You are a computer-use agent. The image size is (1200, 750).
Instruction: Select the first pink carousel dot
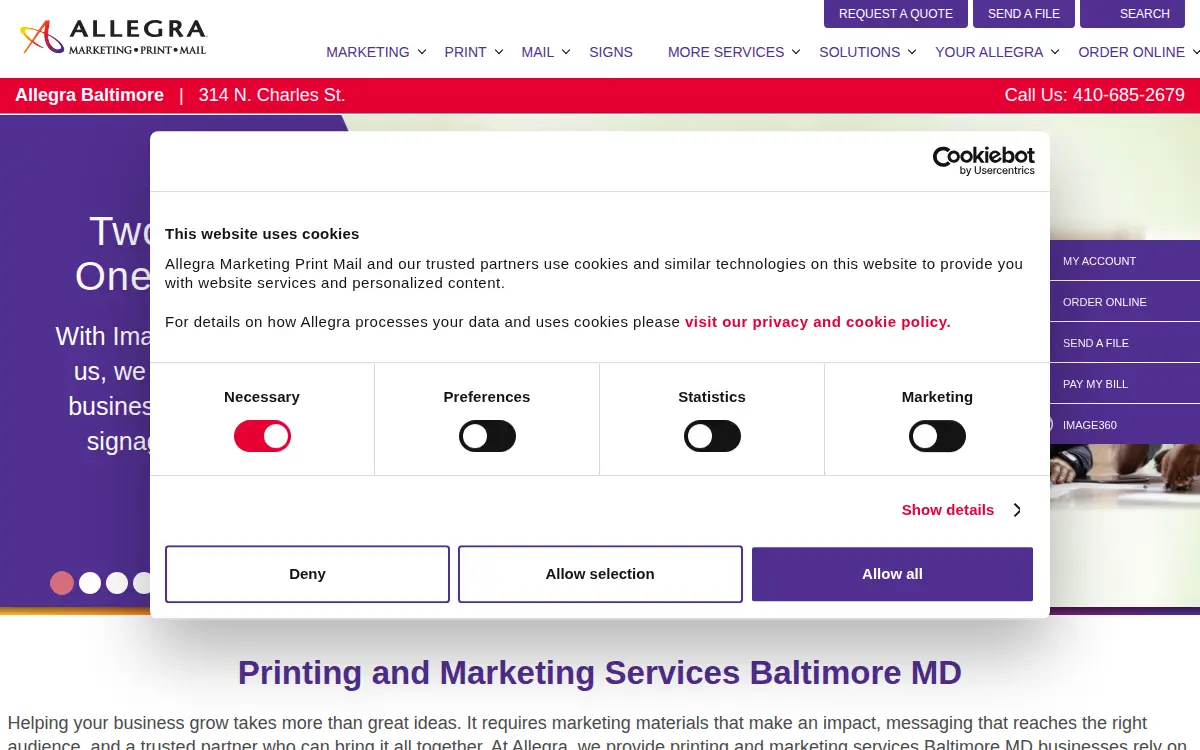coord(62,583)
